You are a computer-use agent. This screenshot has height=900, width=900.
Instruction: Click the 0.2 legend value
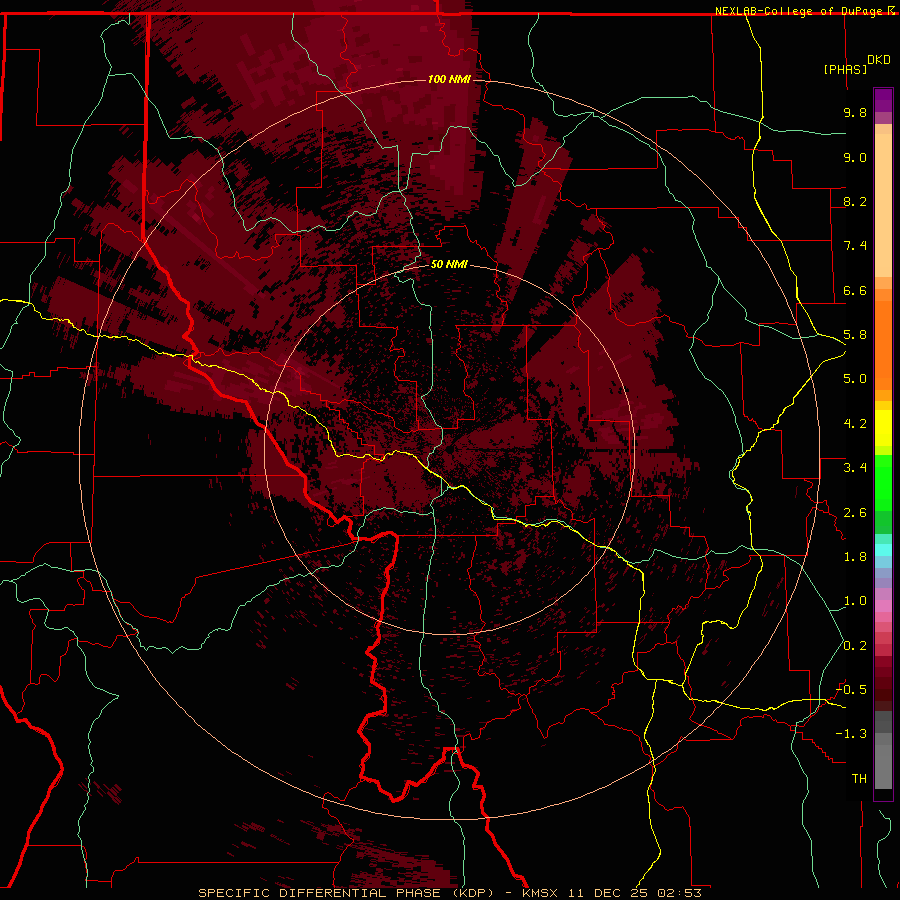[x=855, y=646]
